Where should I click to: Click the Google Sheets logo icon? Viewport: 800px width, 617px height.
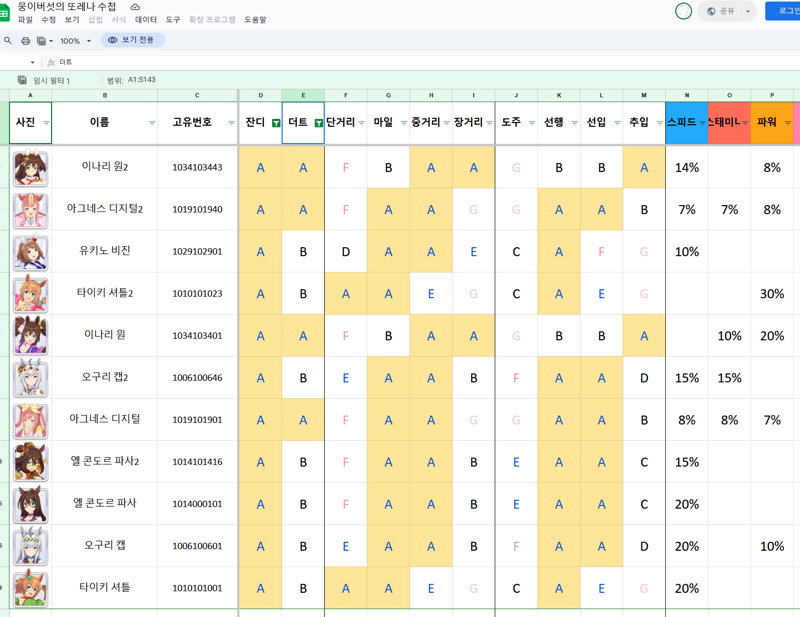click(x=4, y=13)
